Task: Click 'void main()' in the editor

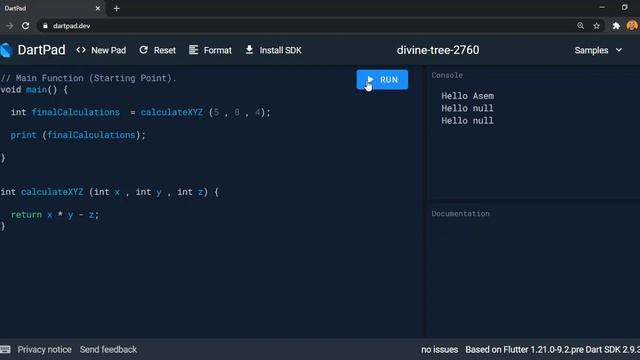Action: (x=29, y=90)
